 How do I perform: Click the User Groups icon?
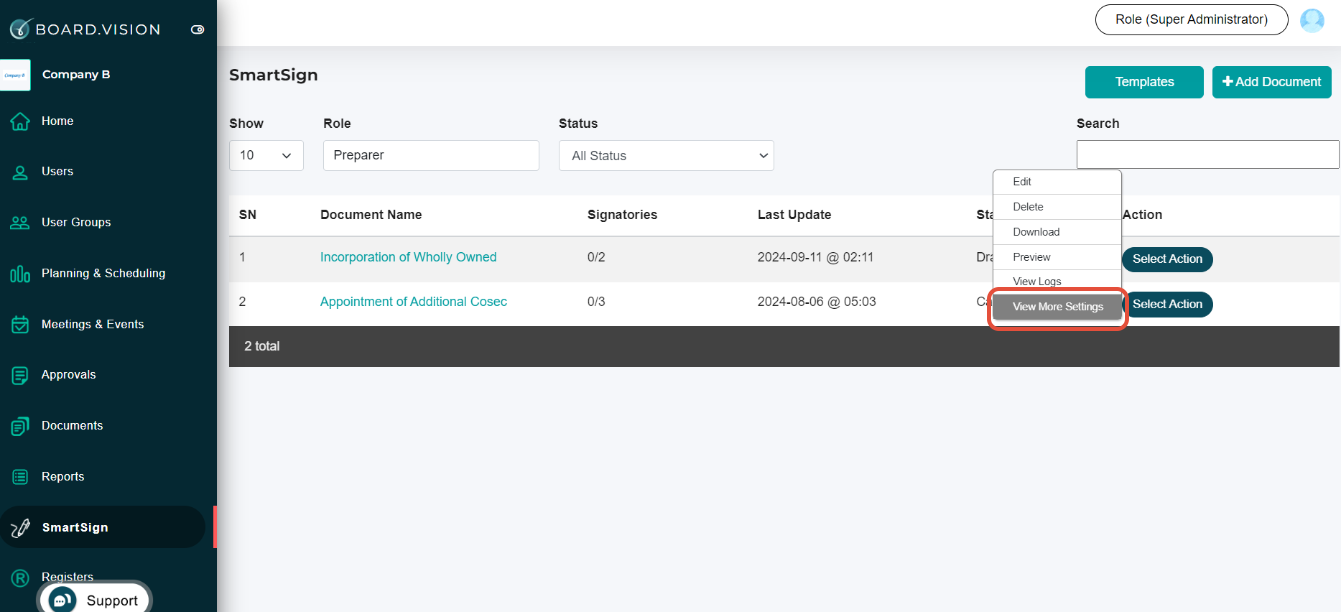pyautogui.click(x=19, y=223)
